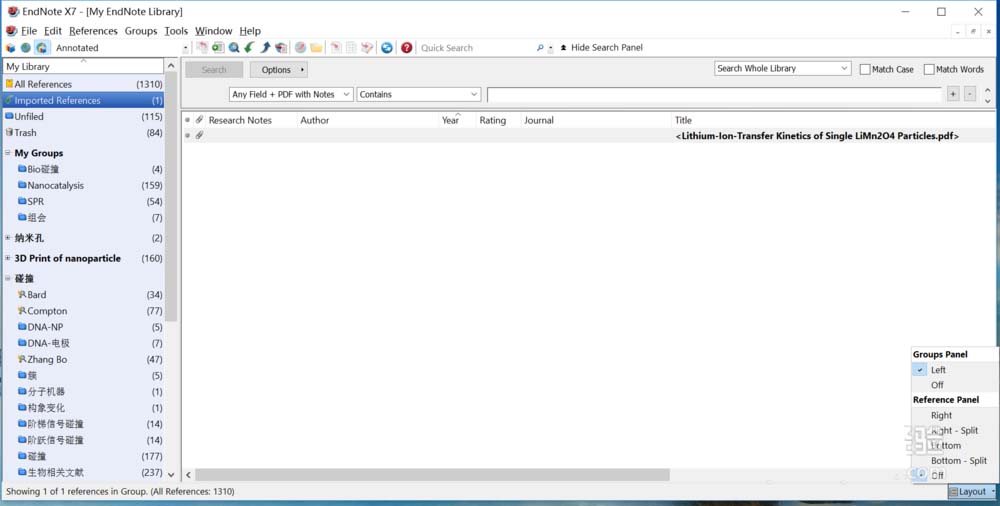
Task: Click the Bard smart group icon
Action: [22, 295]
